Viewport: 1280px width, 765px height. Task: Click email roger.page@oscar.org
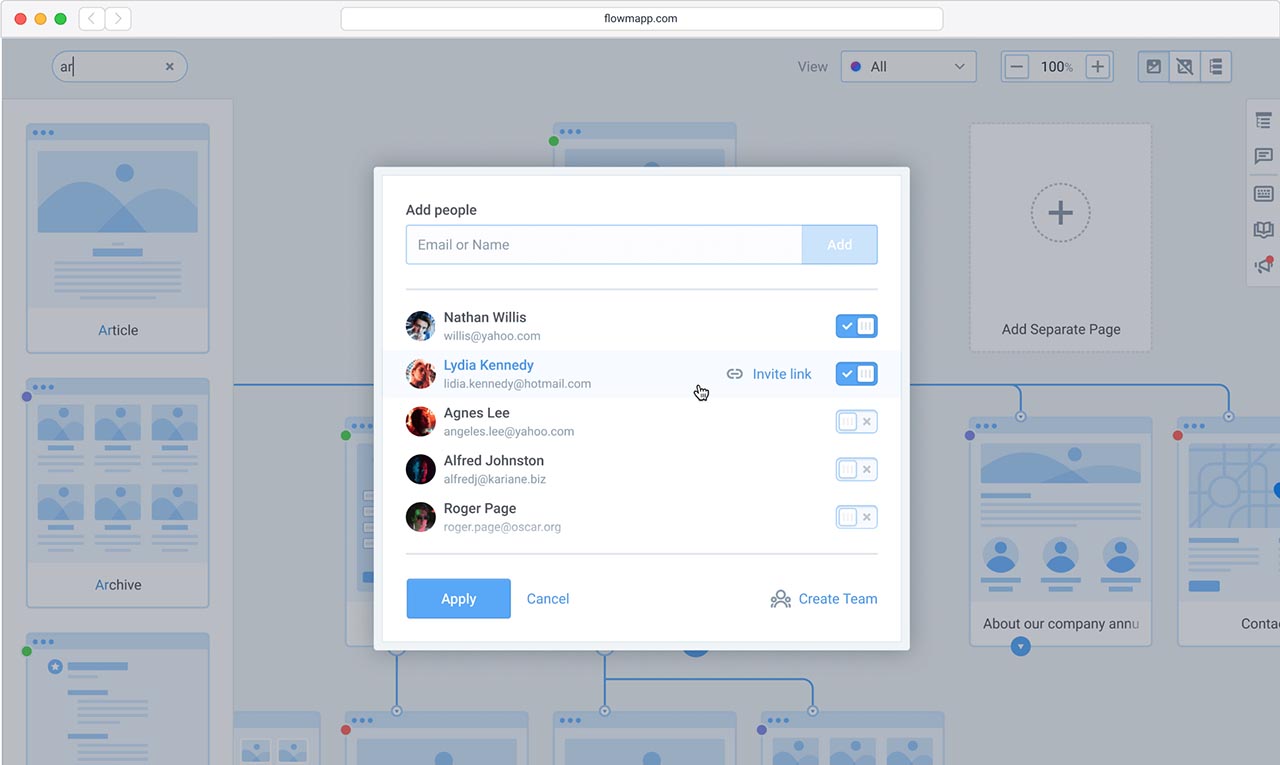pos(502,527)
